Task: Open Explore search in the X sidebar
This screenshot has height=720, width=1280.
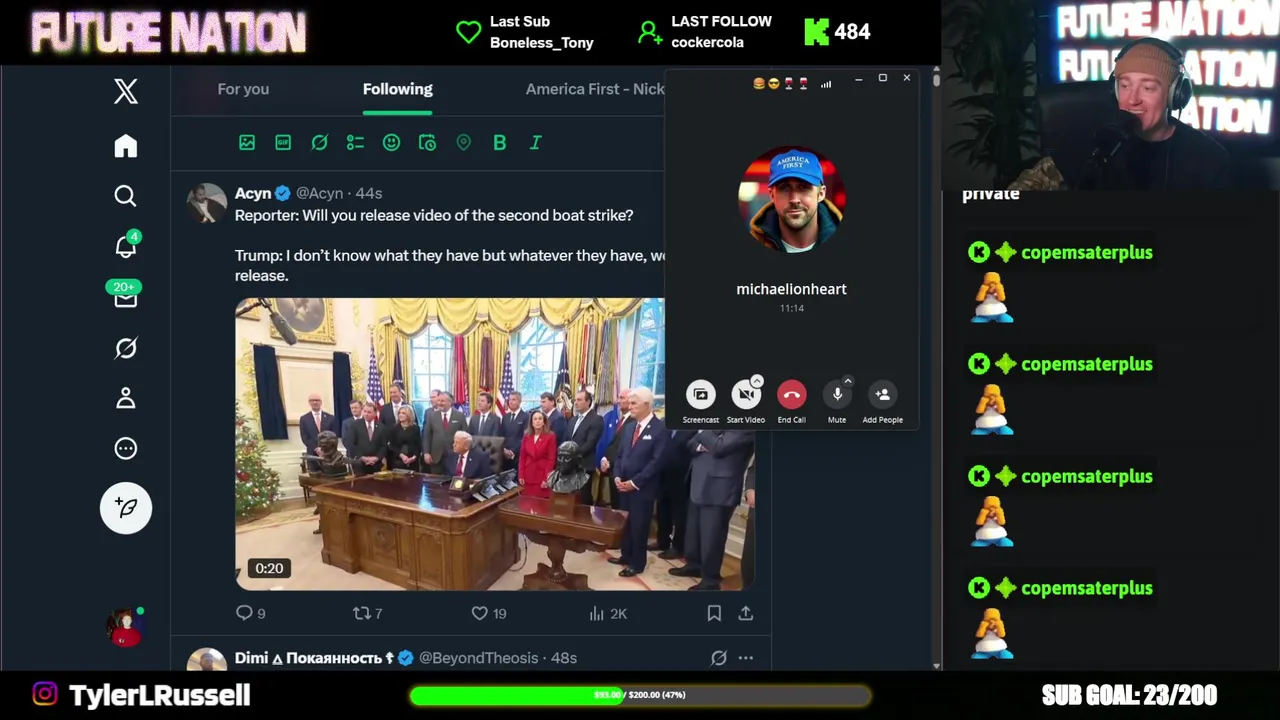Action: [x=125, y=196]
